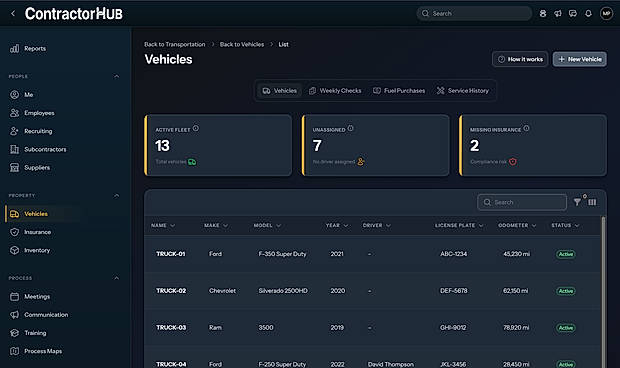
Task: Collapse the Process sidebar section
Action: (117, 278)
